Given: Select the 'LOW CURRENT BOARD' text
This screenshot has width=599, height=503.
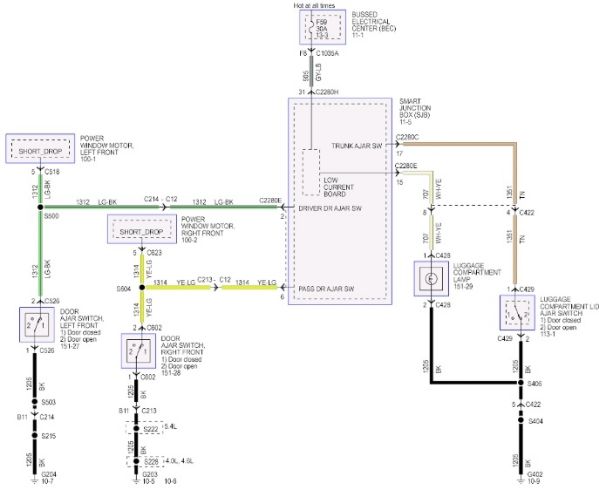Looking at the screenshot, I should point(338,187).
